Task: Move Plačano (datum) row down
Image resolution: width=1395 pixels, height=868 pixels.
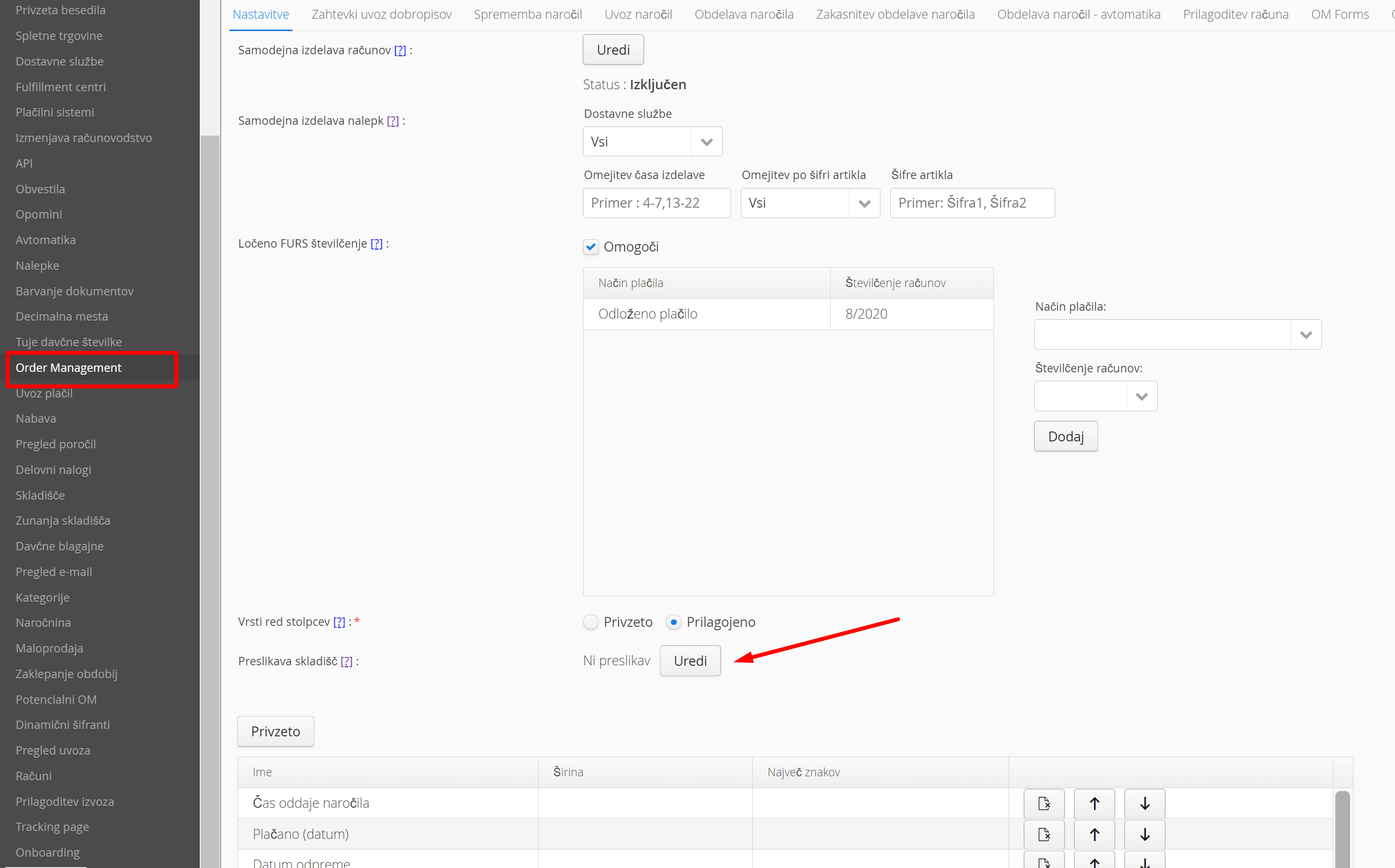Action: coord(1144,834)
